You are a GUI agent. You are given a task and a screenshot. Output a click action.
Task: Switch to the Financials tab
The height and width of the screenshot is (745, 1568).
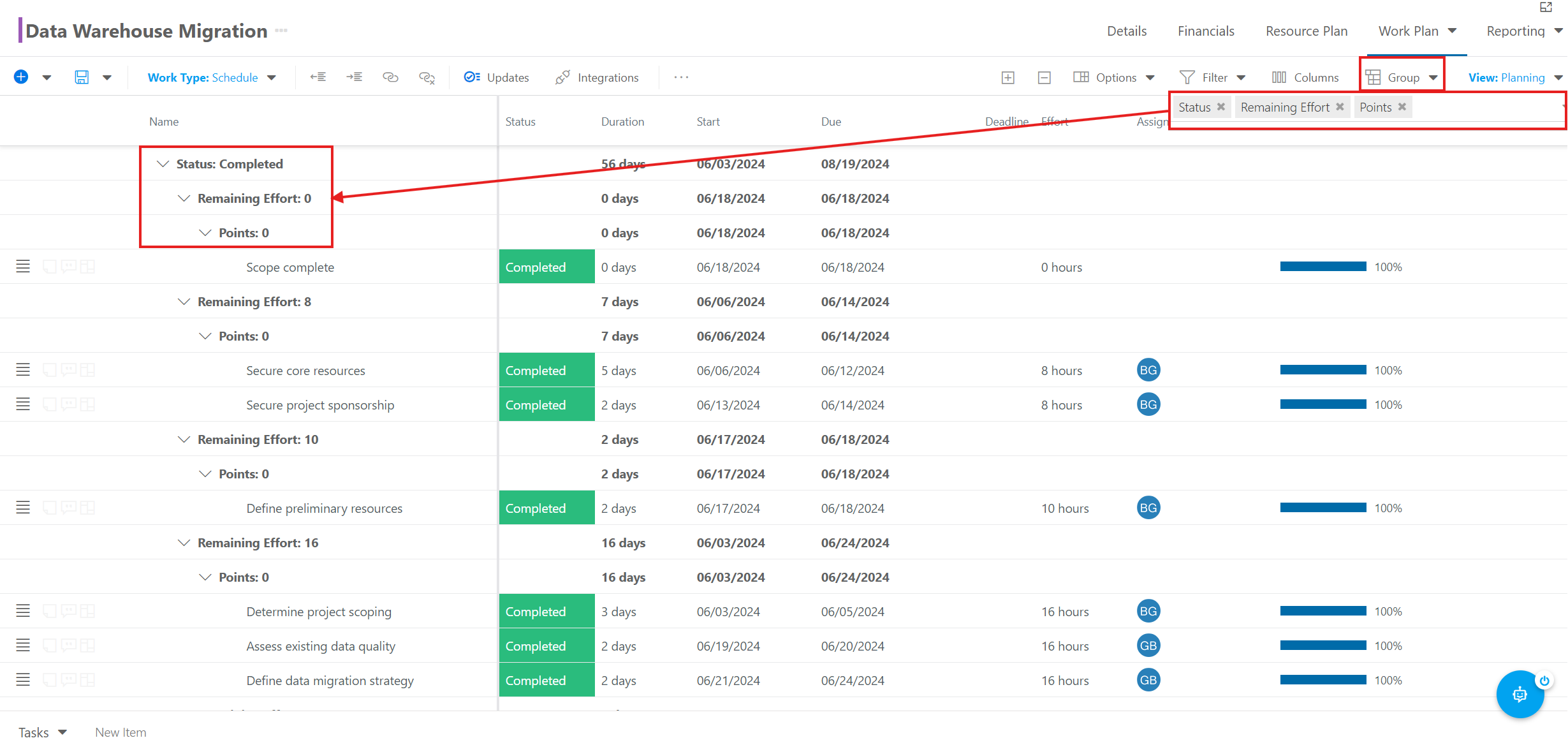1206,31
